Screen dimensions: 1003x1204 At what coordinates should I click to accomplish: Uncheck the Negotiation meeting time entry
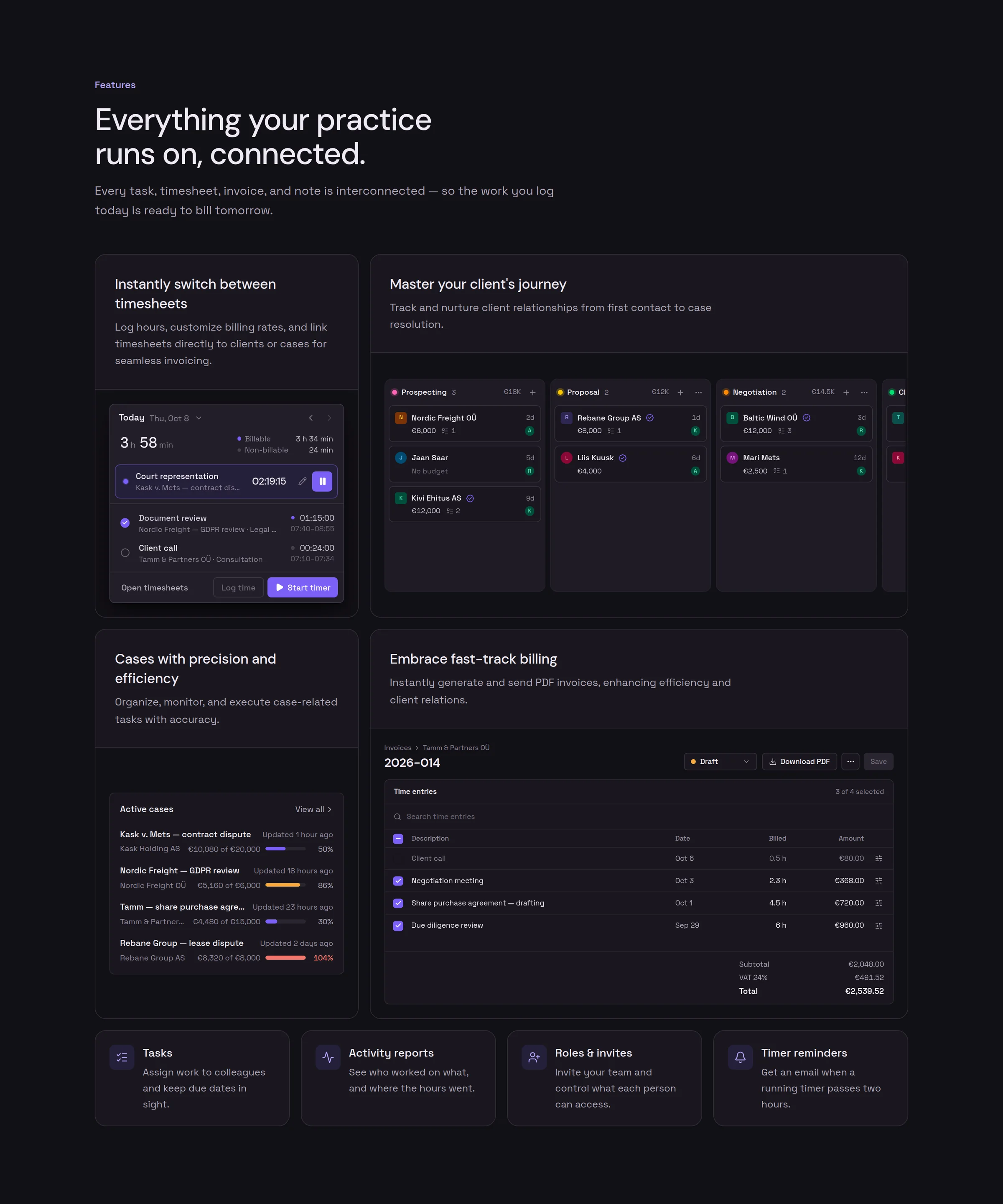click(398, 881)
